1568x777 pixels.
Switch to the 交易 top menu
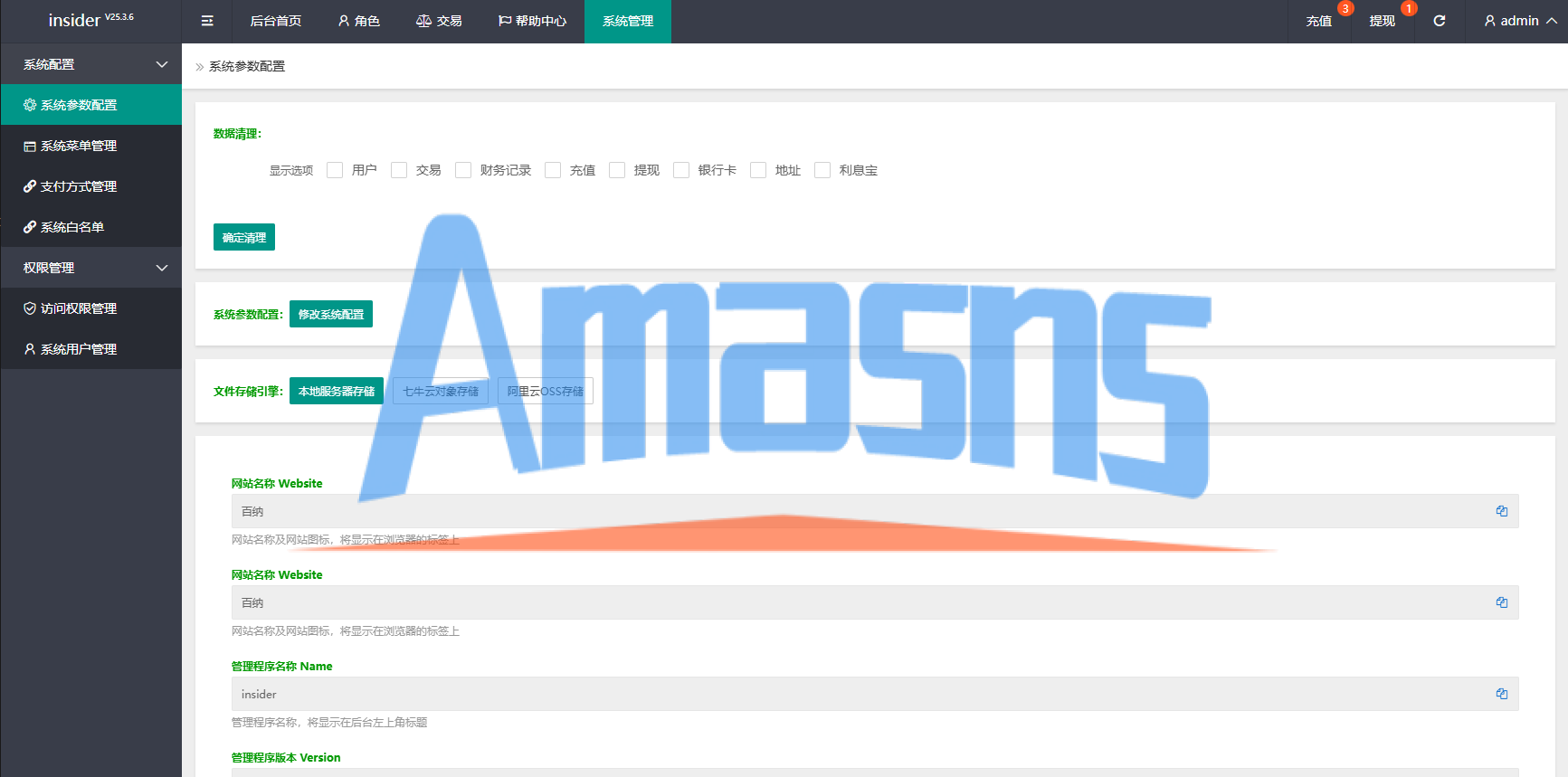pyautogui.click(x=439, y=21)
